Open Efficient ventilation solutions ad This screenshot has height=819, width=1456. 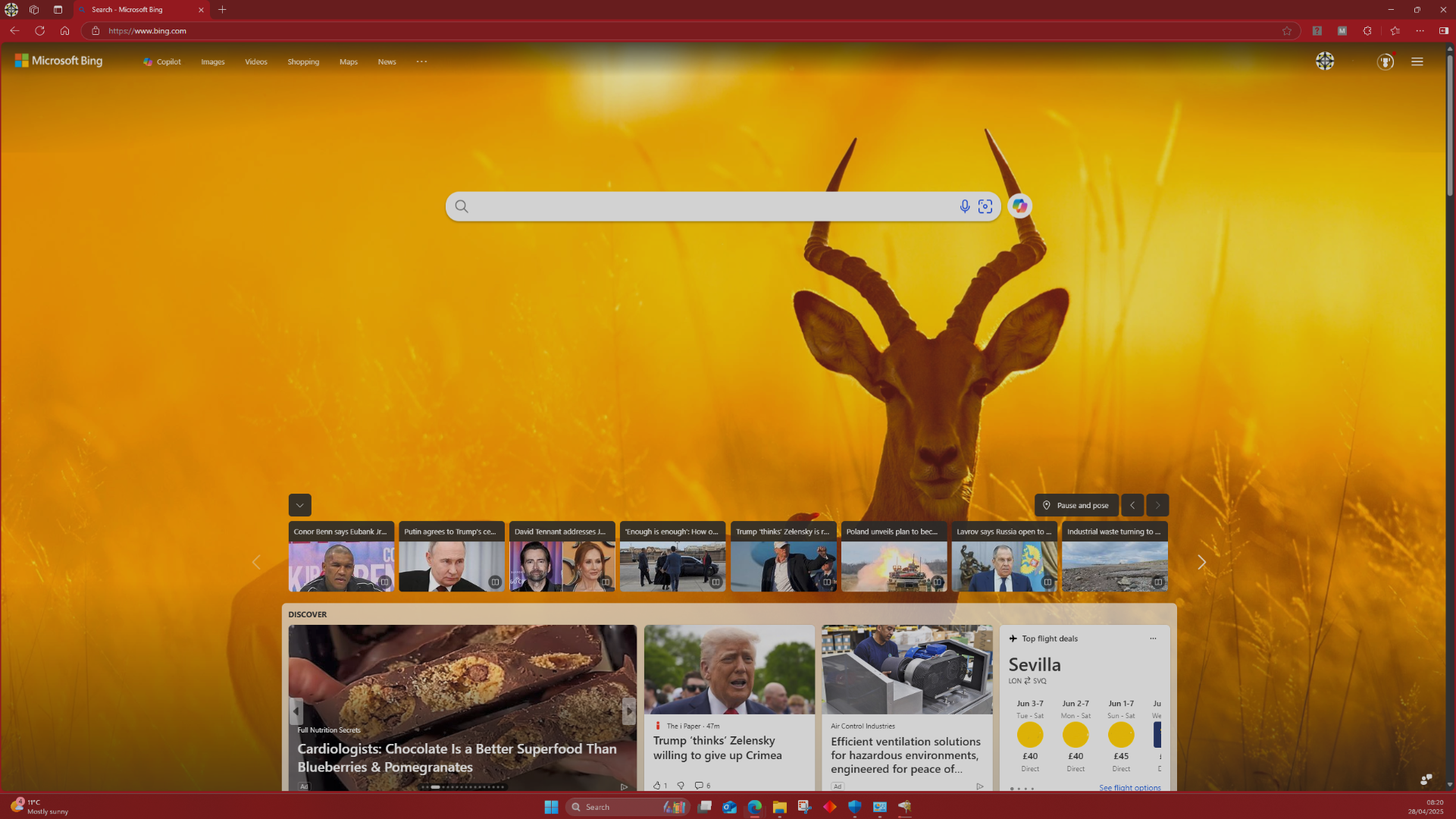click(906, 755)
